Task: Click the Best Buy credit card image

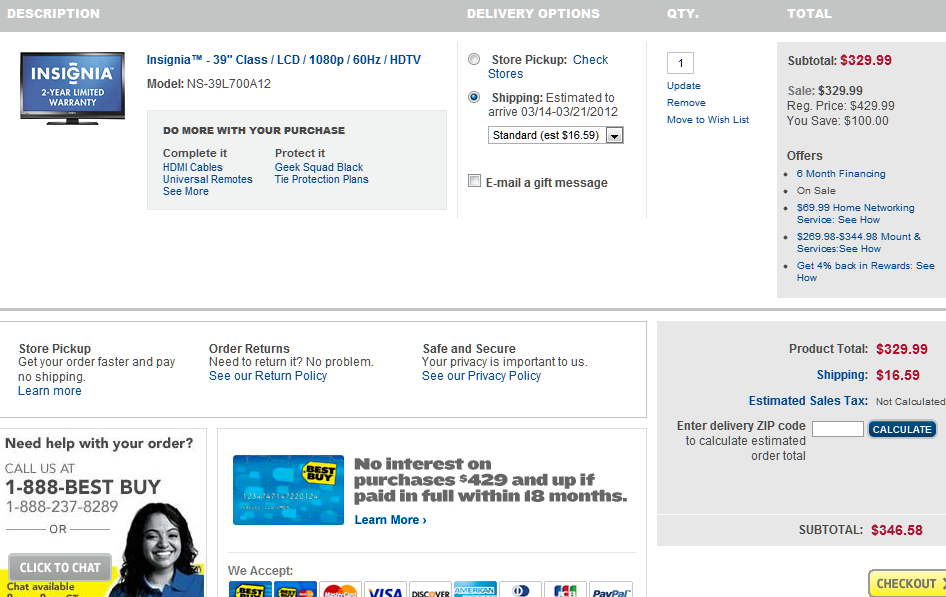Action: coord(288,490)
